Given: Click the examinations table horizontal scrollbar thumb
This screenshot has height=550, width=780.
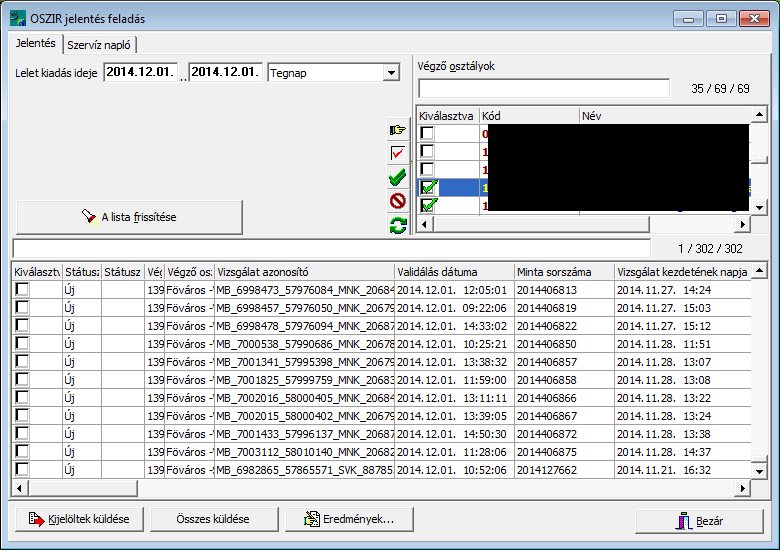Looking at the screenshot, I should tap(82, 488).
